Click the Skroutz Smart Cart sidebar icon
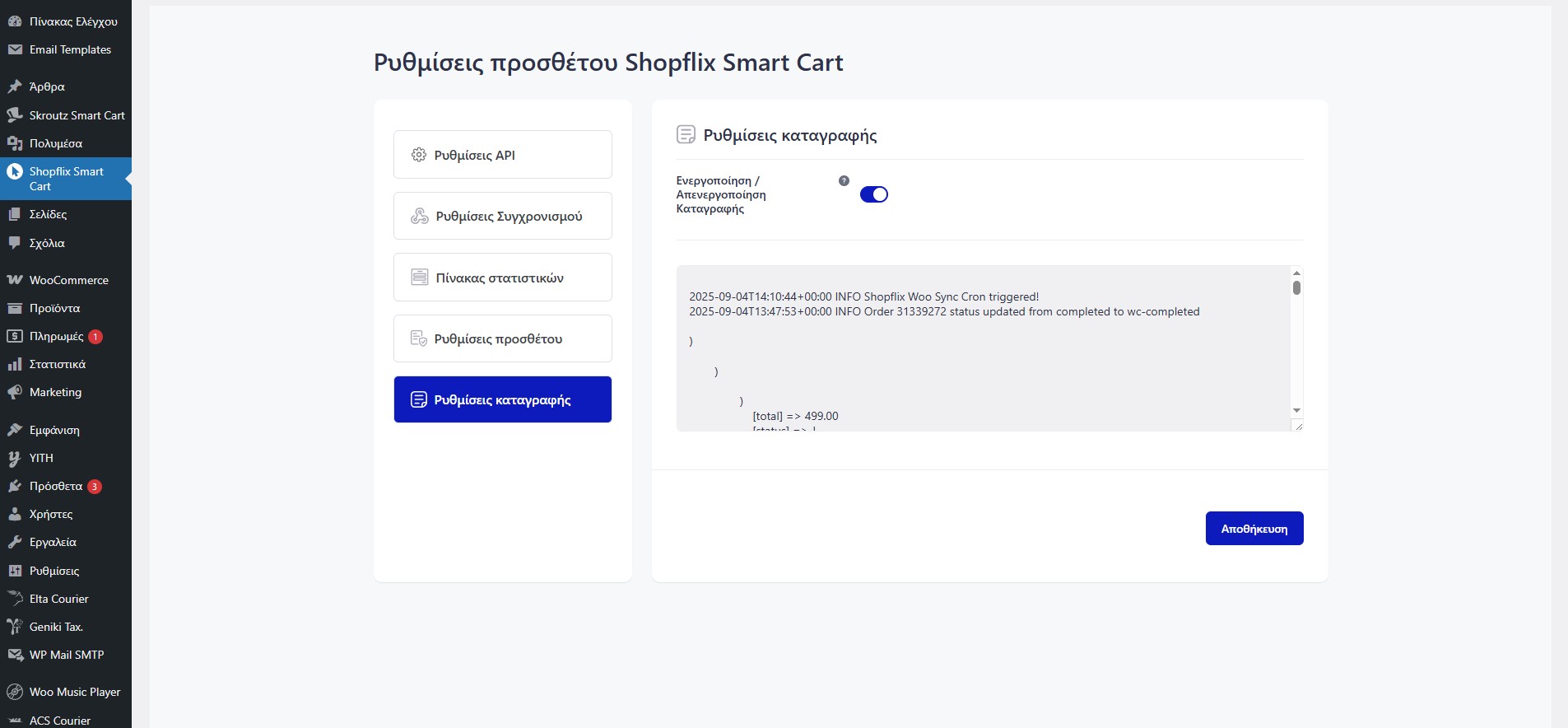 (15, 115)
